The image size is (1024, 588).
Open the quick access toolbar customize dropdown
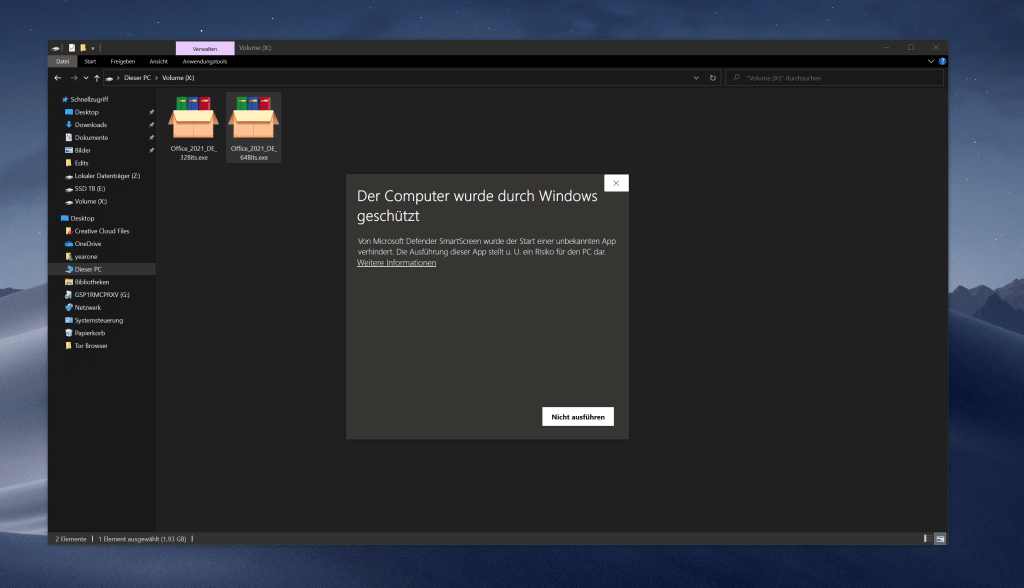[93, 48]
